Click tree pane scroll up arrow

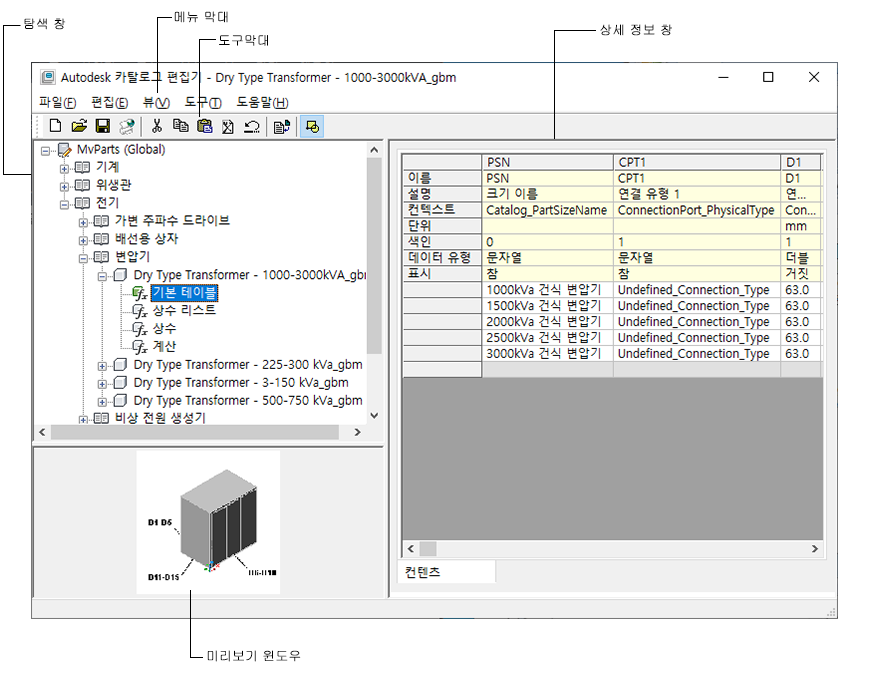(x=374, y=150)
